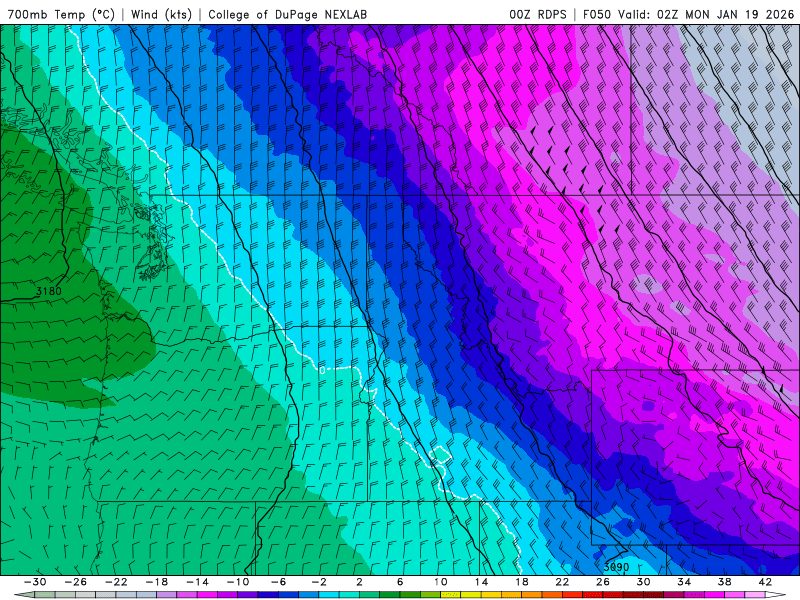The height and width of the screenshot is (600, 800).
Task: Click the "-2" color scale label
Action: pyautogui.click(x=319, y=582)
